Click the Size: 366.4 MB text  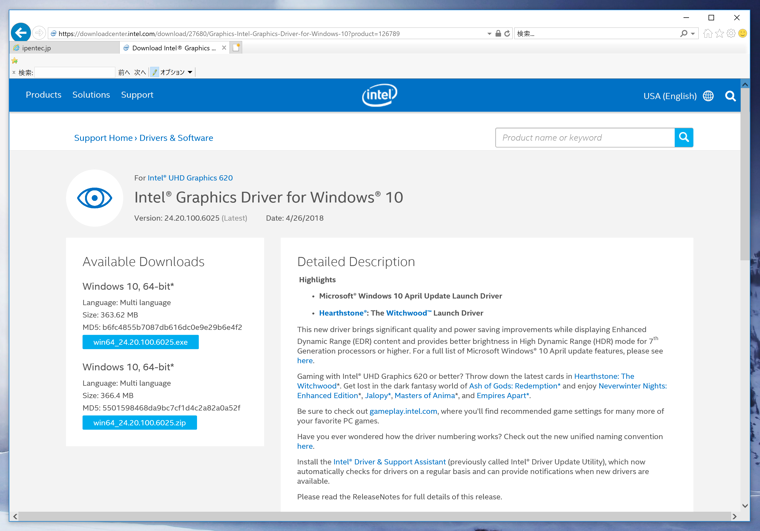[108, 395]
